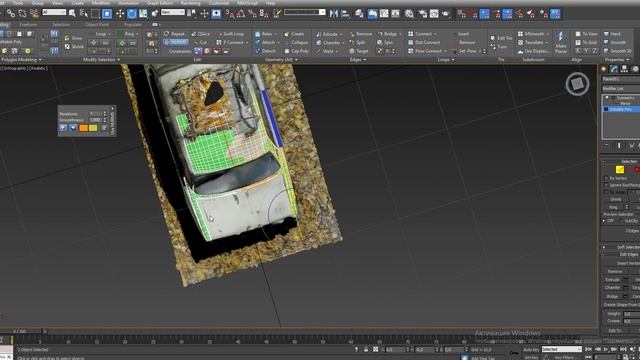Expand the Geometry (All) panel arrow
This screenshot has height=360, width=640.
296,60
